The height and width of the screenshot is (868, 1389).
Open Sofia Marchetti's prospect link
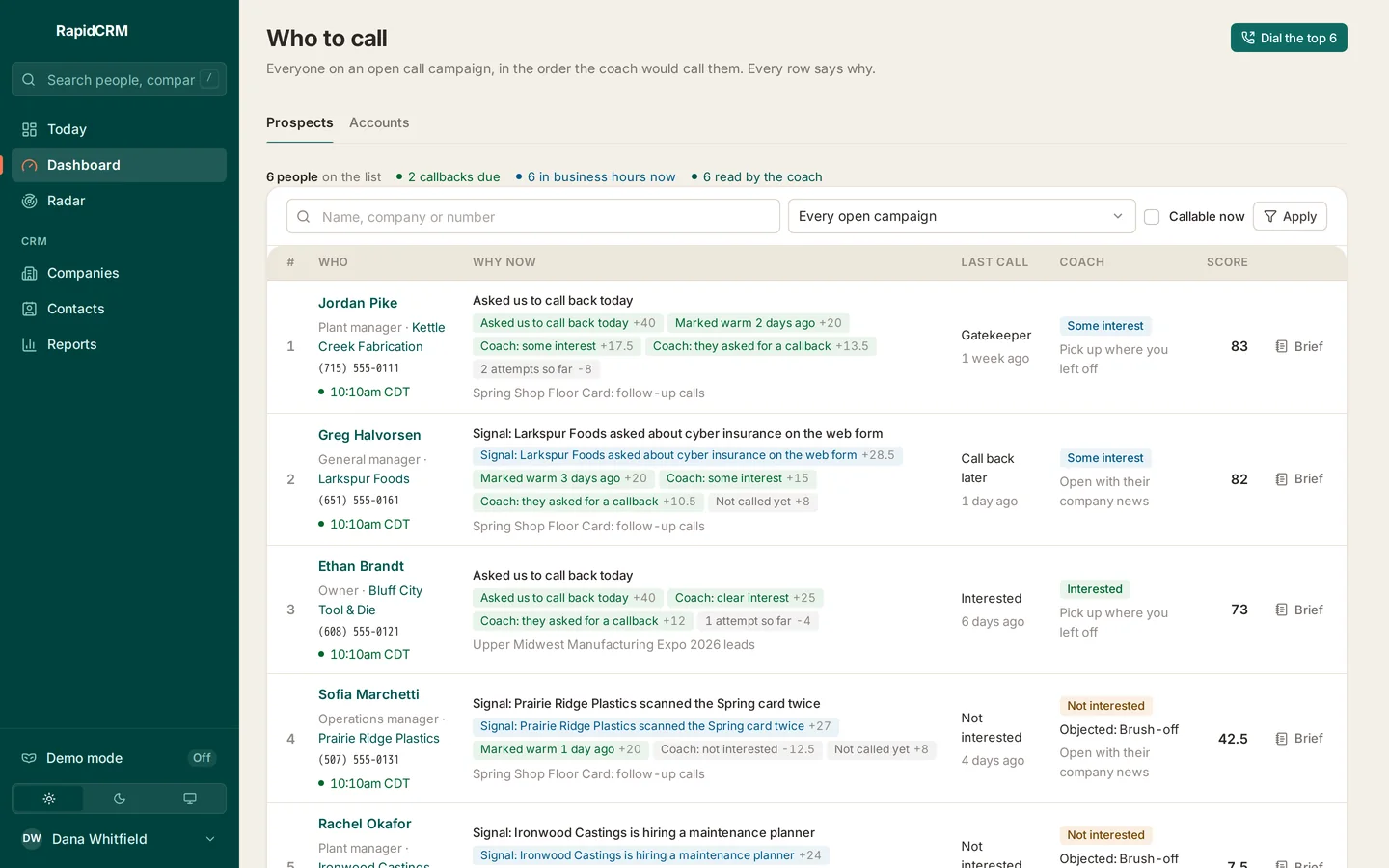coord(368,694)
